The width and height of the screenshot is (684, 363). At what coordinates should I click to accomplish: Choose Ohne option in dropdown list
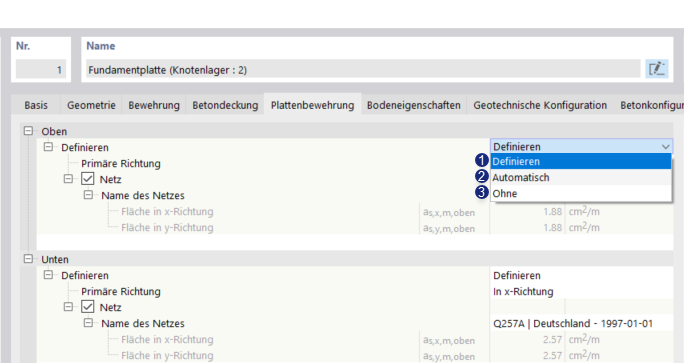[581, 193]
